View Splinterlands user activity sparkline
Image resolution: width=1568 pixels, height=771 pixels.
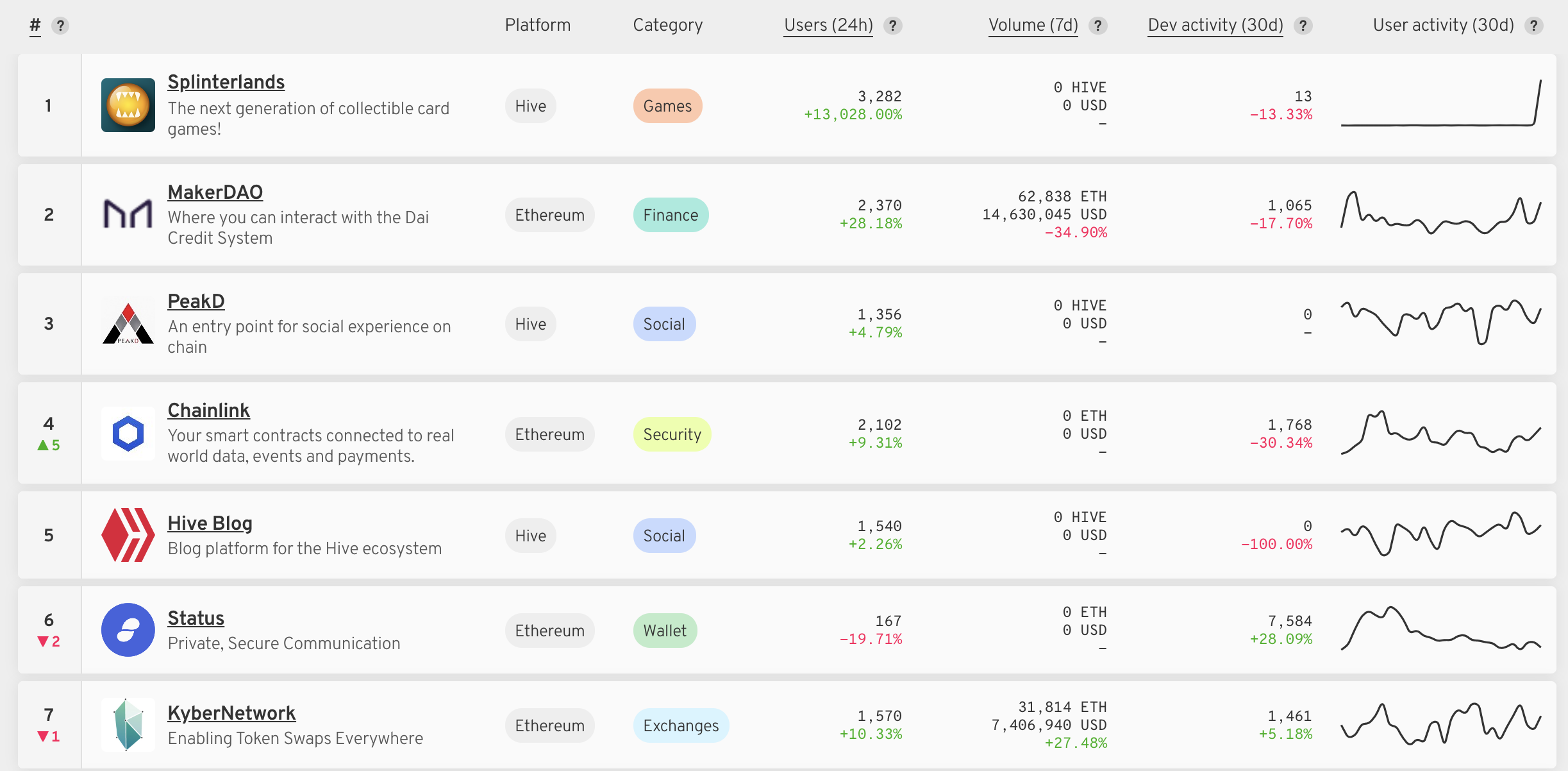pos(1441,104)
